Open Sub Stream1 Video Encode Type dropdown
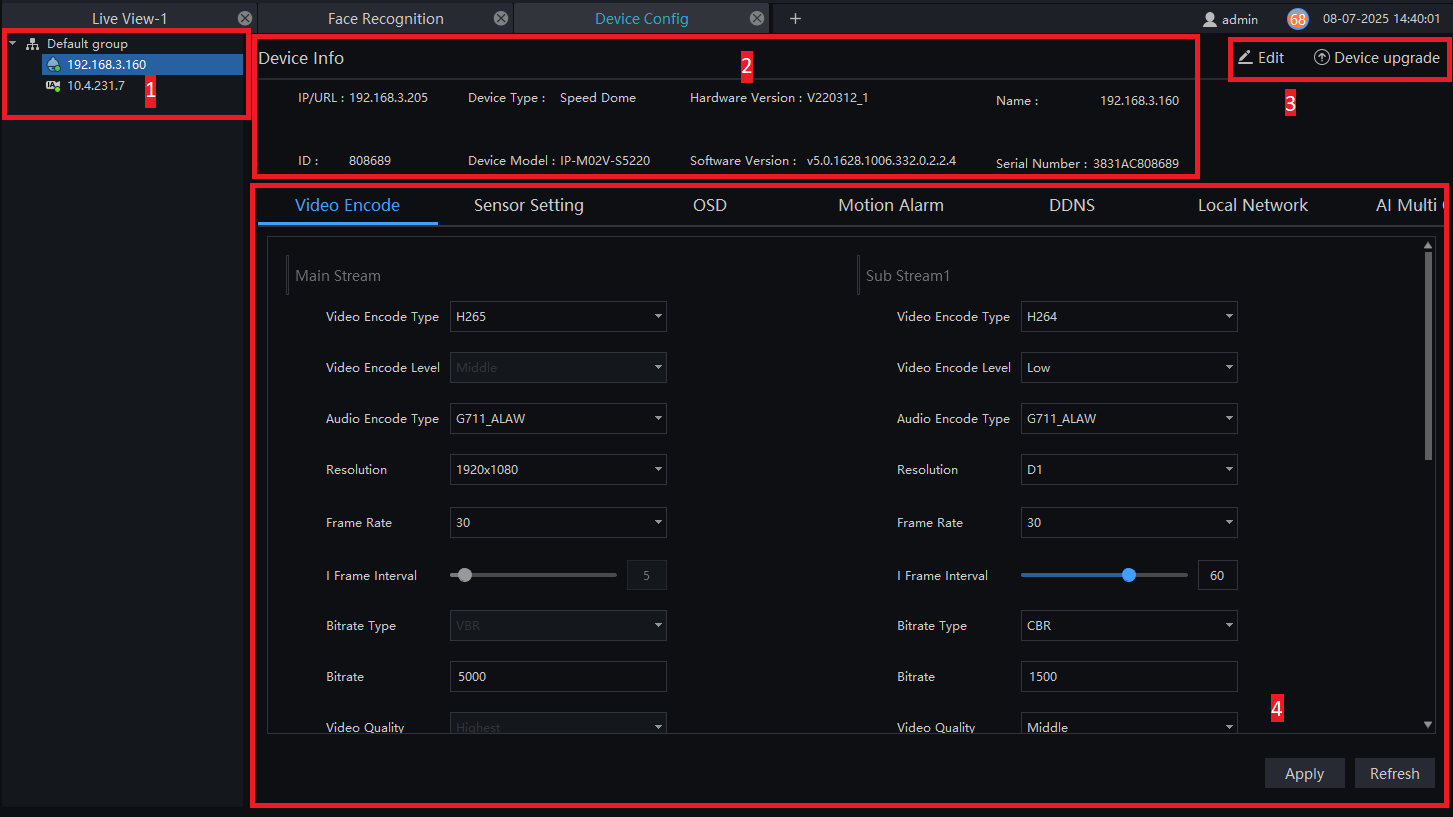 (1129, 317)
